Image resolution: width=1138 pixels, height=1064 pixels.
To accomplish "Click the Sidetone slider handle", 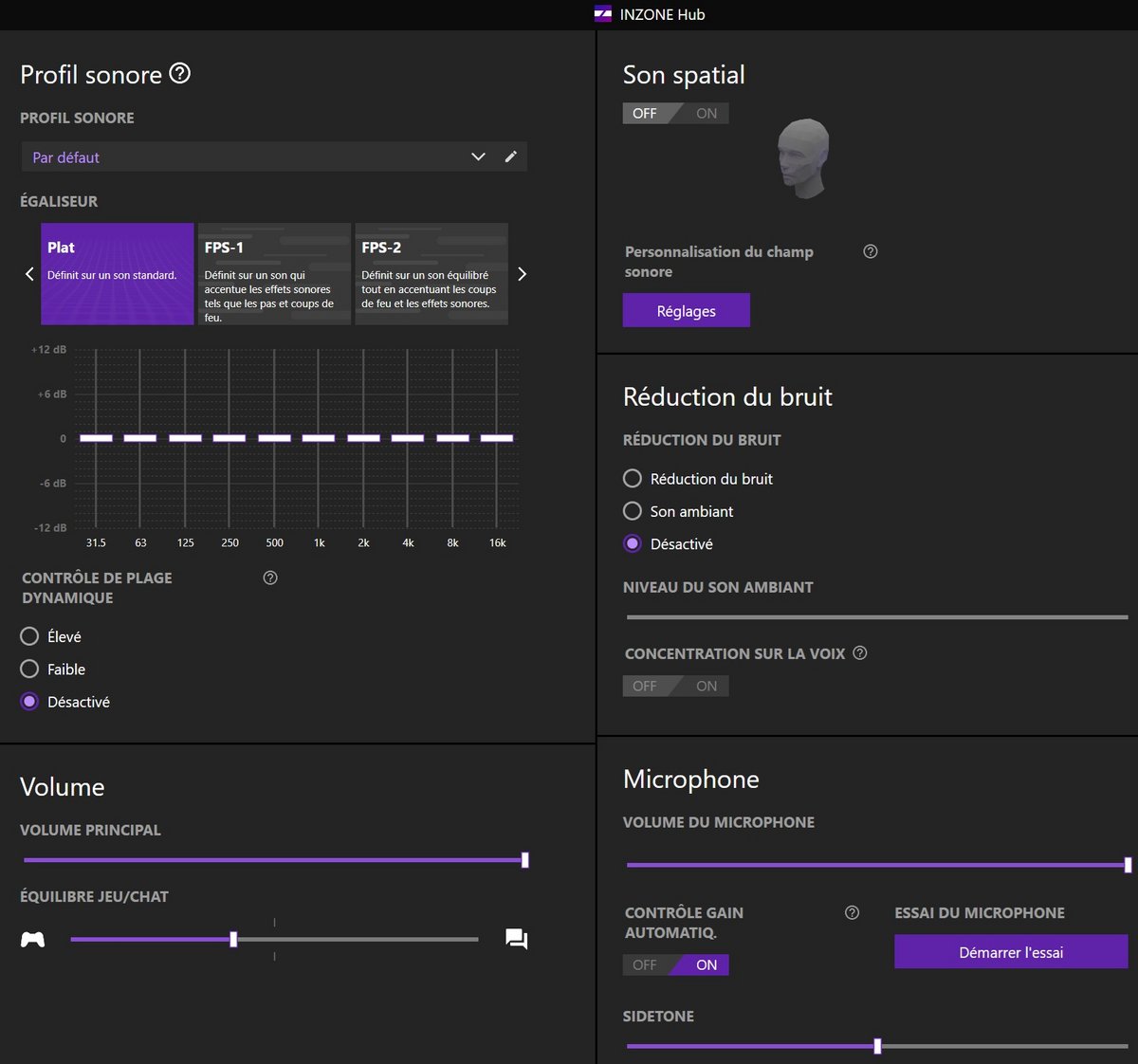I will click(877, 1046).
